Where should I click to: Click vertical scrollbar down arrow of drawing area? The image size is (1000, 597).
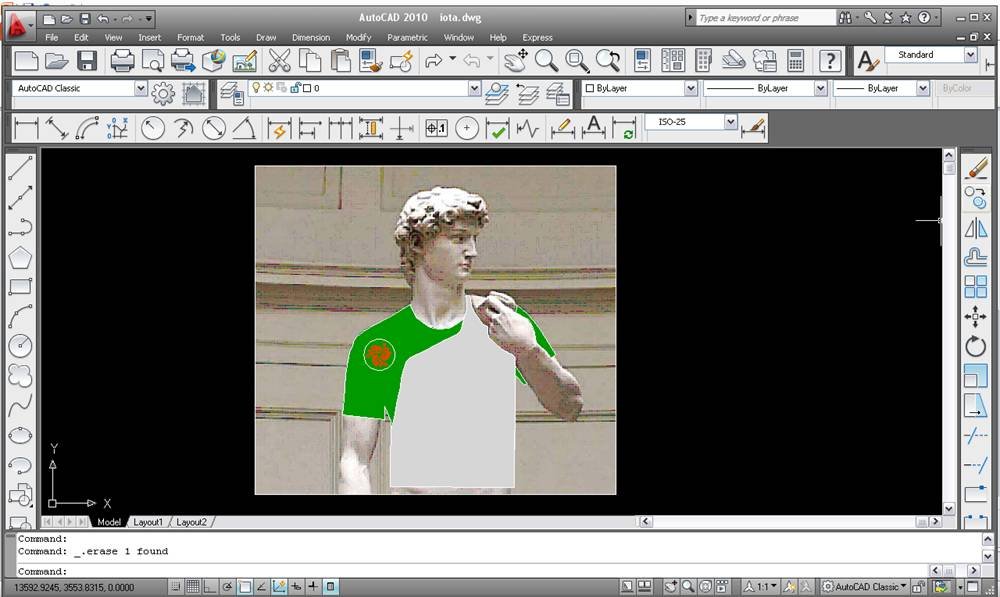948,508
